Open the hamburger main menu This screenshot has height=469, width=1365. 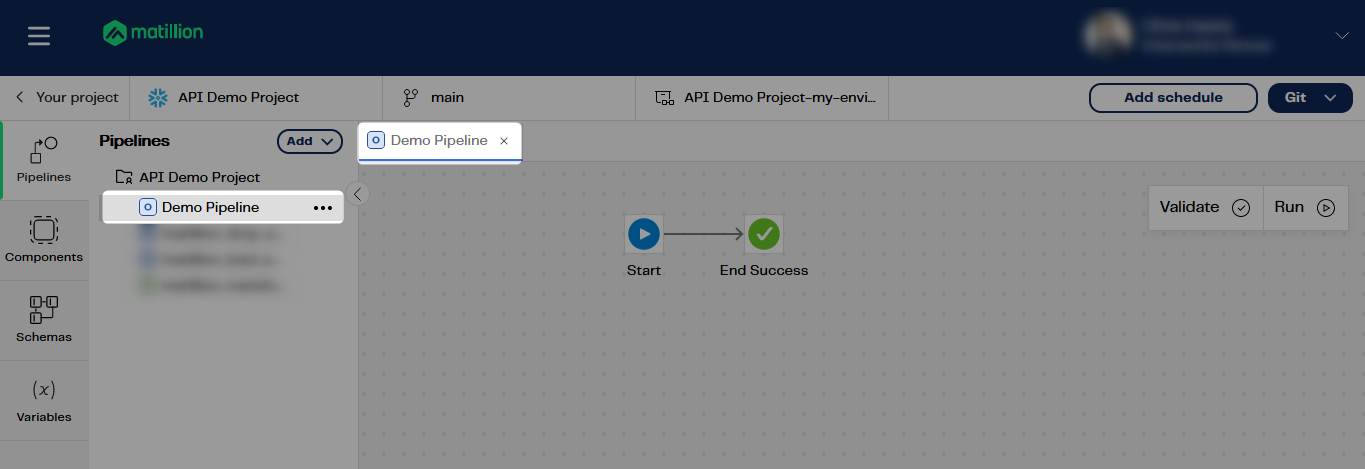click(x=38, y=37)
